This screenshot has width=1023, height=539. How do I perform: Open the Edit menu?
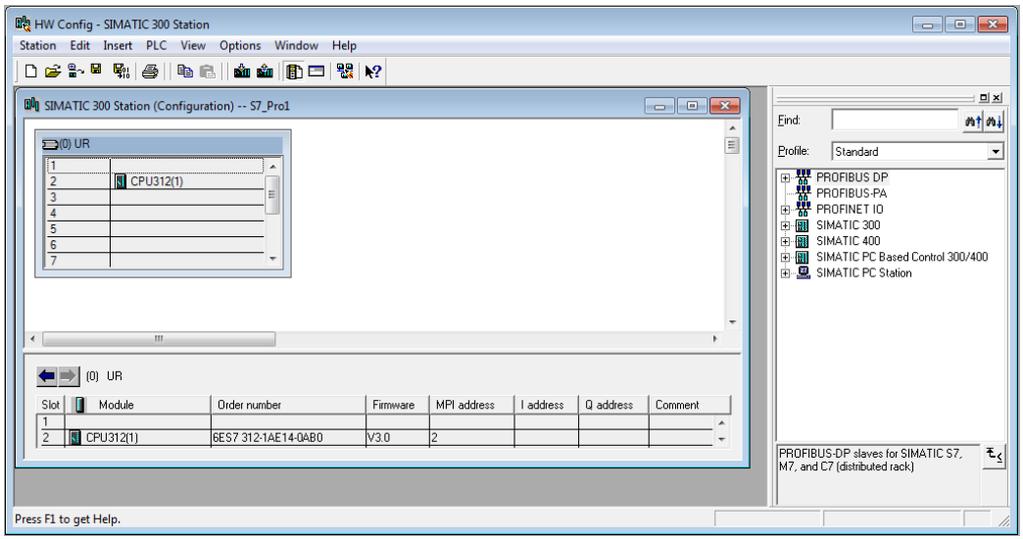[x=80, y=46]
